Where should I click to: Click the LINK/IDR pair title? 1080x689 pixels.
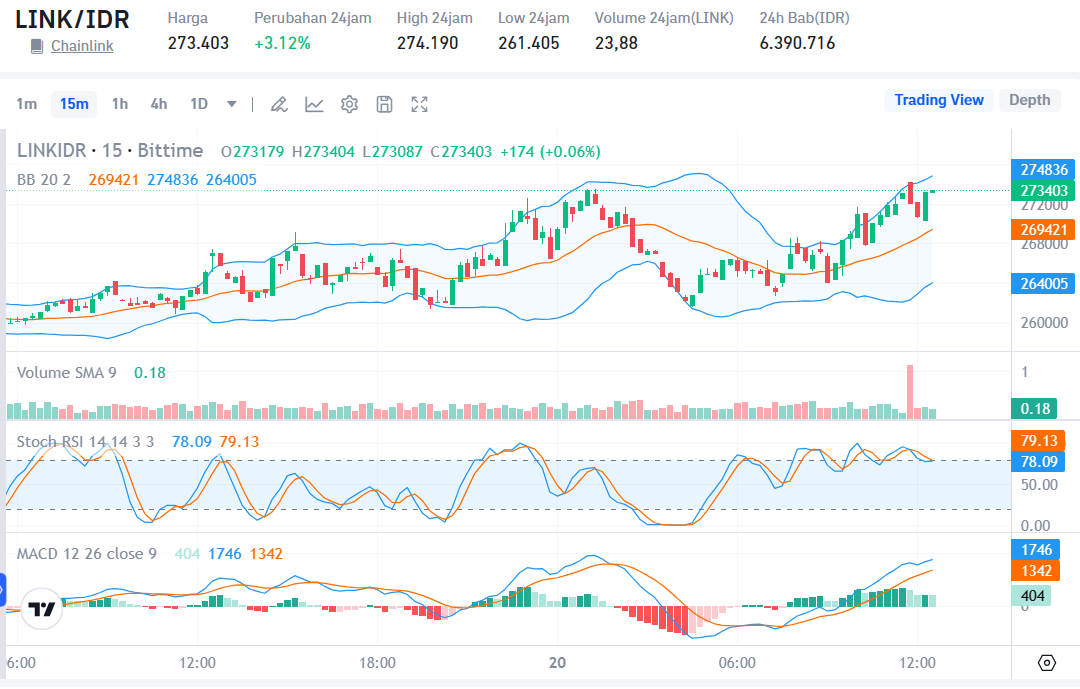72,19
